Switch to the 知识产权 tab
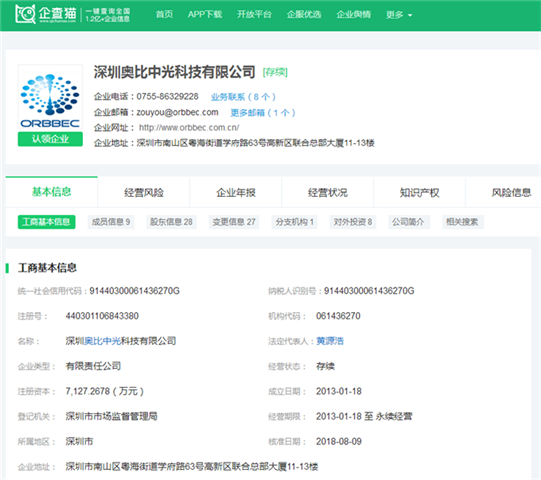 (x=419, y=192)
